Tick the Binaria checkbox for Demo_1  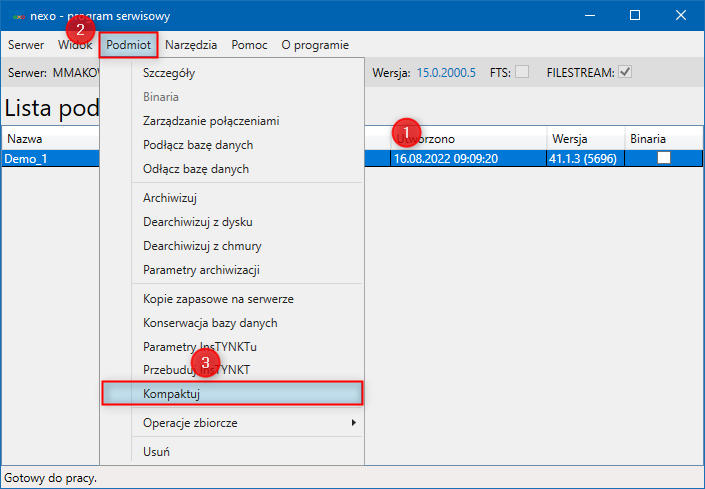664,158
